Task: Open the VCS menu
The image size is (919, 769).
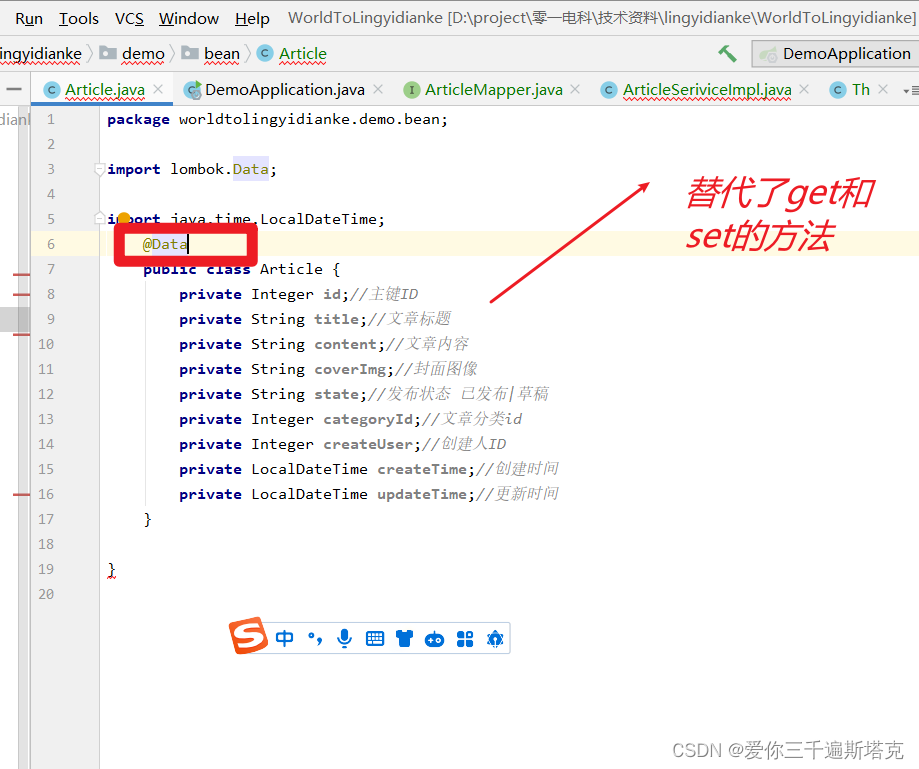Action: pyautogui.click(x=129, y=19)
